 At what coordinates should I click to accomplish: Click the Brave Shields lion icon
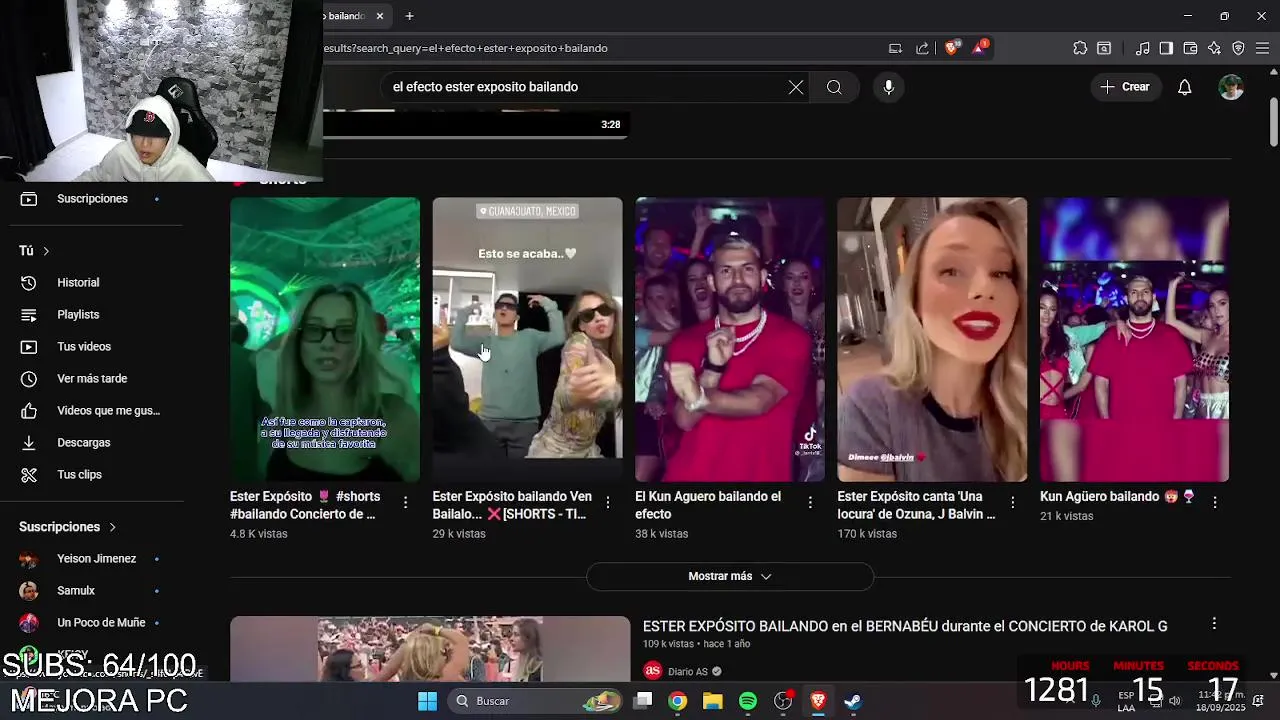pos(952,47)
